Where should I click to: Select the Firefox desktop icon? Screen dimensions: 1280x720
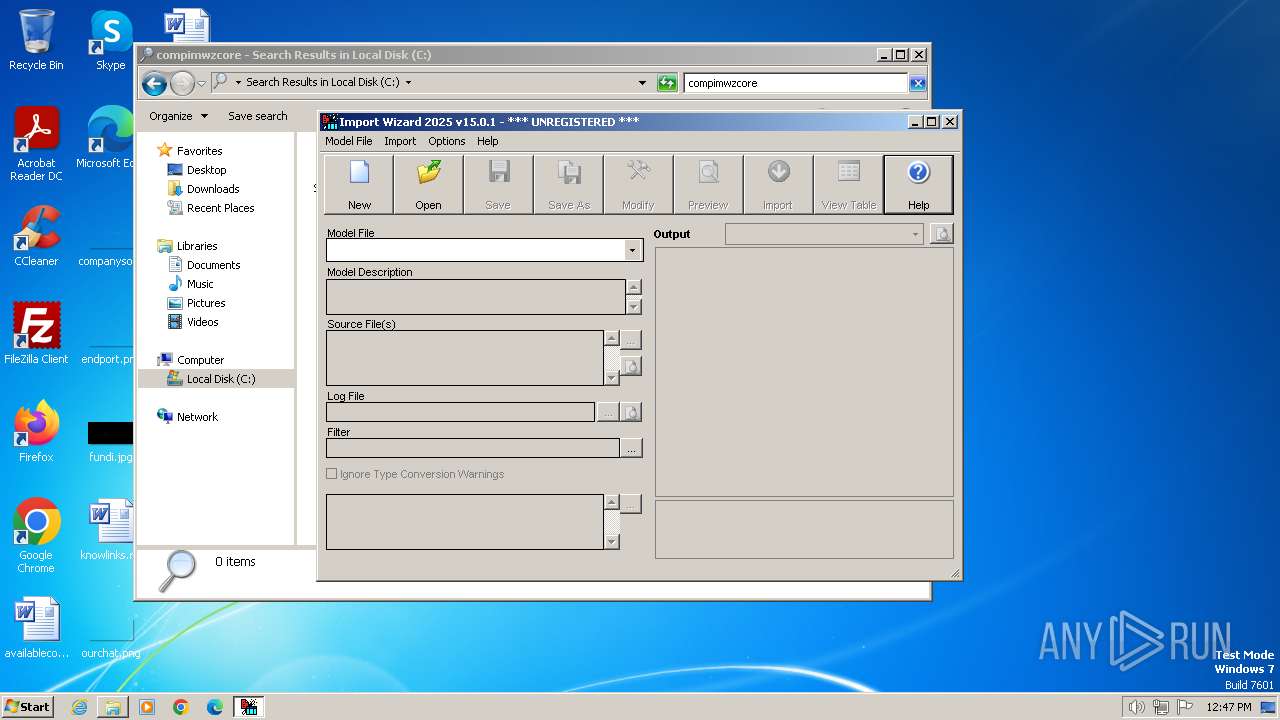click(x=36, y=432)
